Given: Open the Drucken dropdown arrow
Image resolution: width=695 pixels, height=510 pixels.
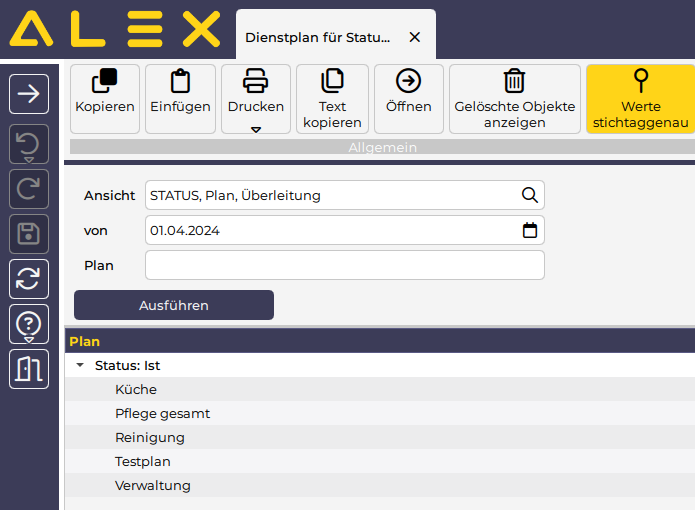Looking at the screenshot, I should pos(256,129).
